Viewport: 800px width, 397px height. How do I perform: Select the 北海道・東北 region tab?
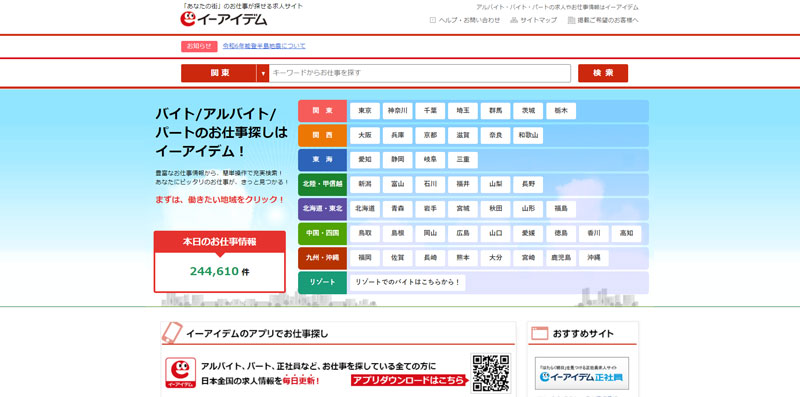(x=322, y=209)
